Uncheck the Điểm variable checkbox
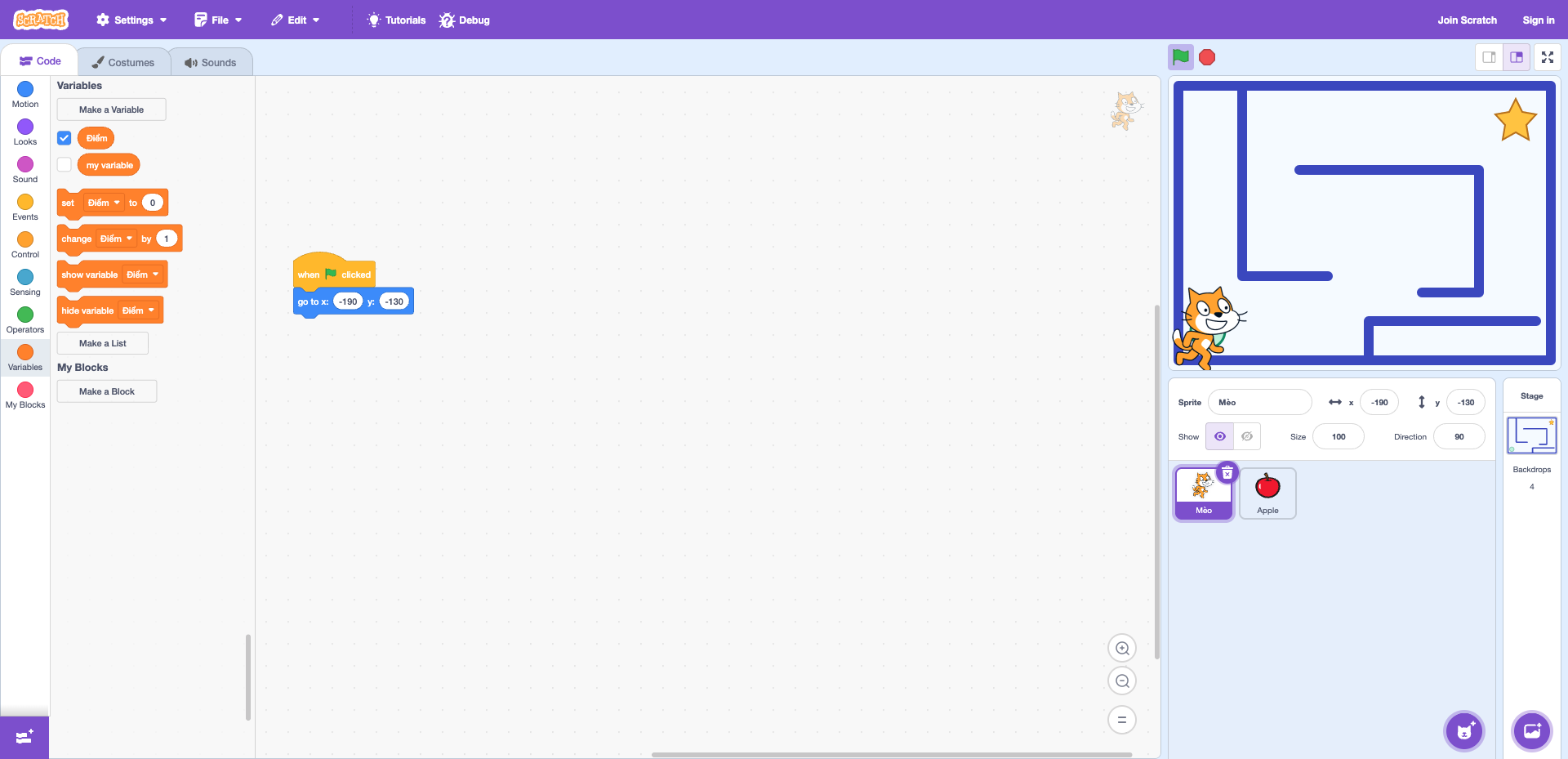The width and height of the screenshot is (1568, 759). point(65,138)
